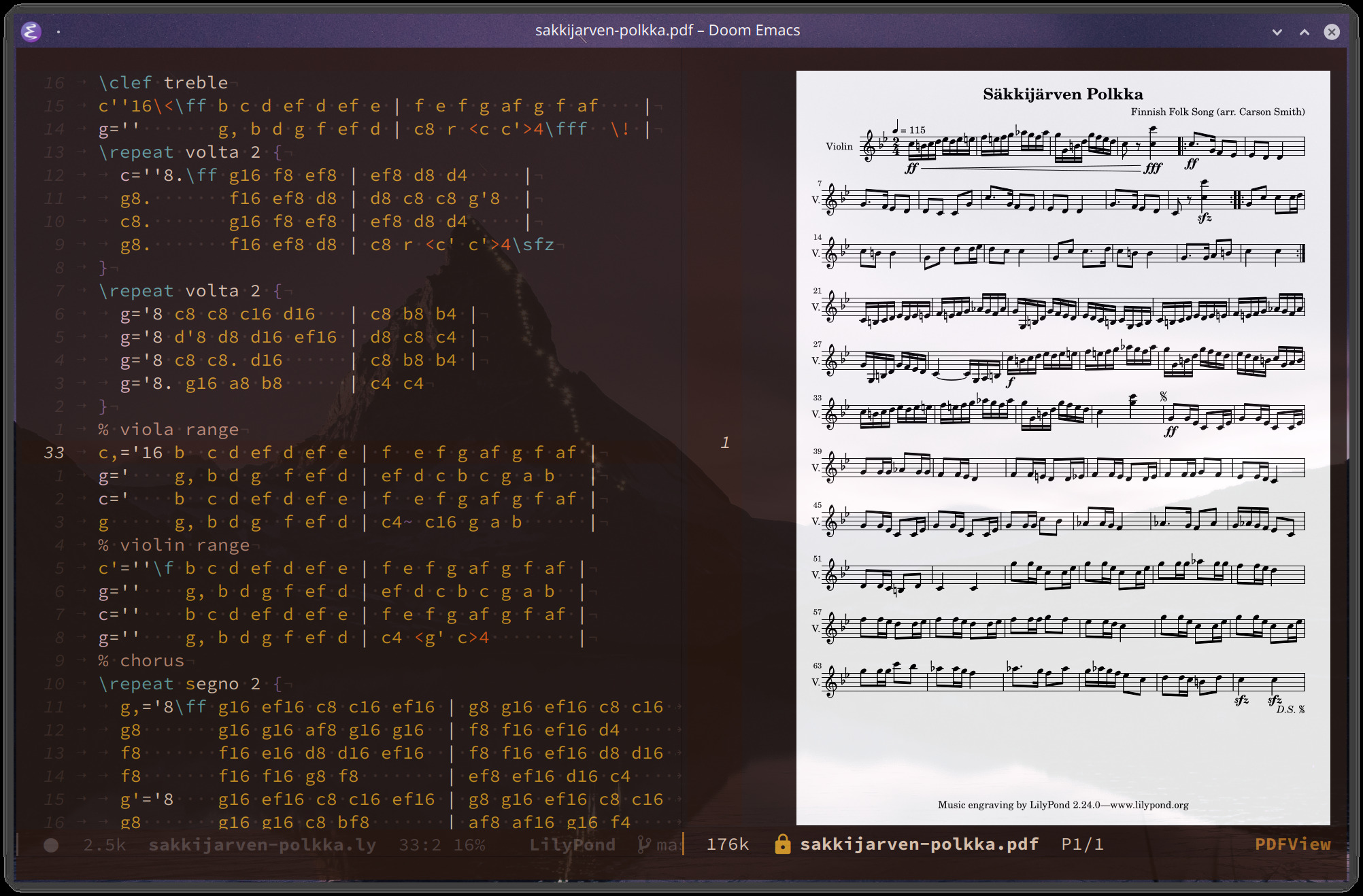Click the c4~ tie in code
Image resolution: width=1363 pixels, height=896 pixels.
pos(397,522)
